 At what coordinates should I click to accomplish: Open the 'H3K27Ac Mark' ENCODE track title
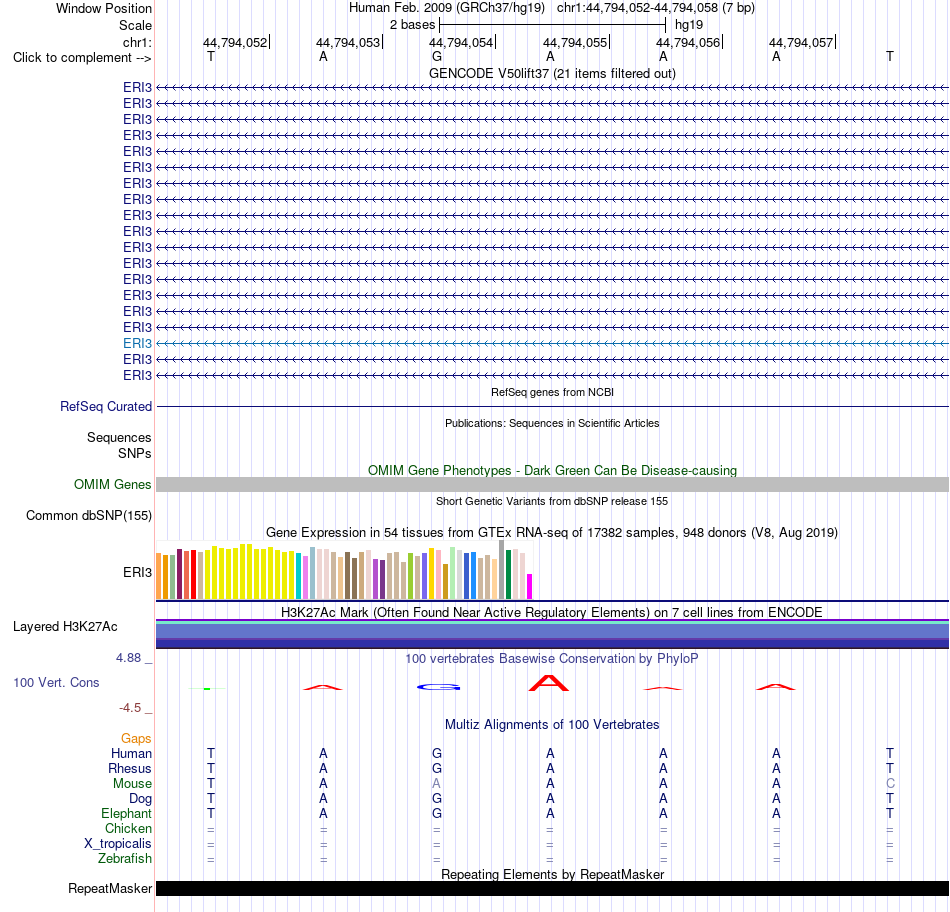(552, 612)
